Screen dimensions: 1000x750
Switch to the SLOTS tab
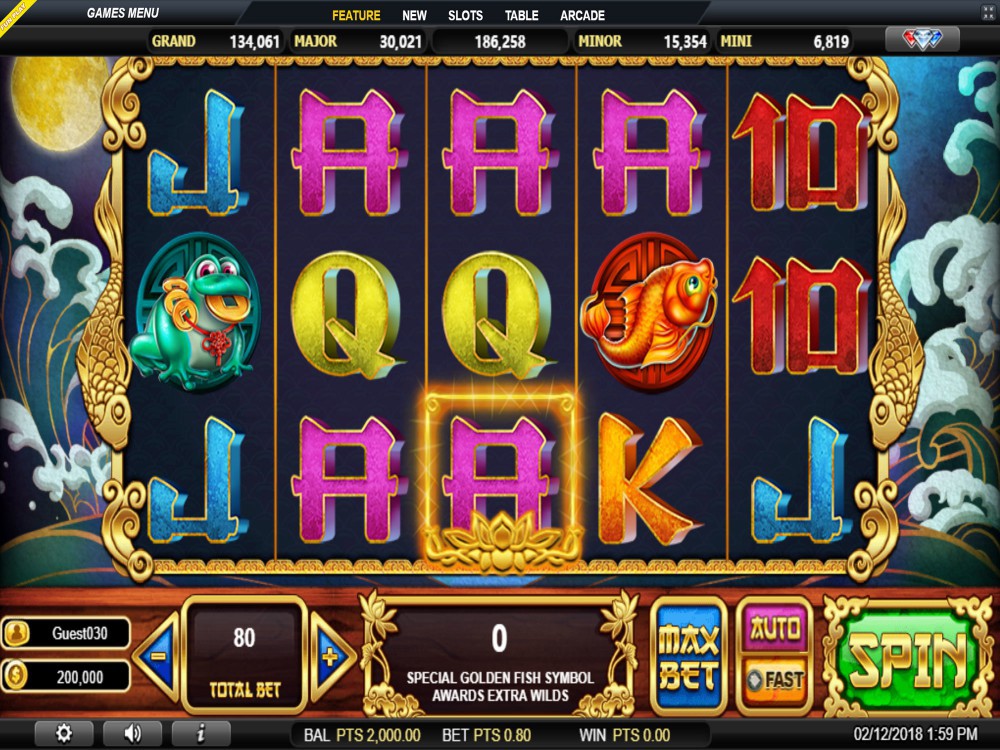pyautogui.click(x=465, y=15)
